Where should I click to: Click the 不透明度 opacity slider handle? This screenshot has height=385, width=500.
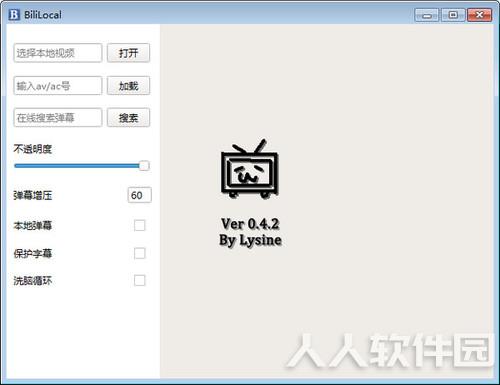pos(144,165)
